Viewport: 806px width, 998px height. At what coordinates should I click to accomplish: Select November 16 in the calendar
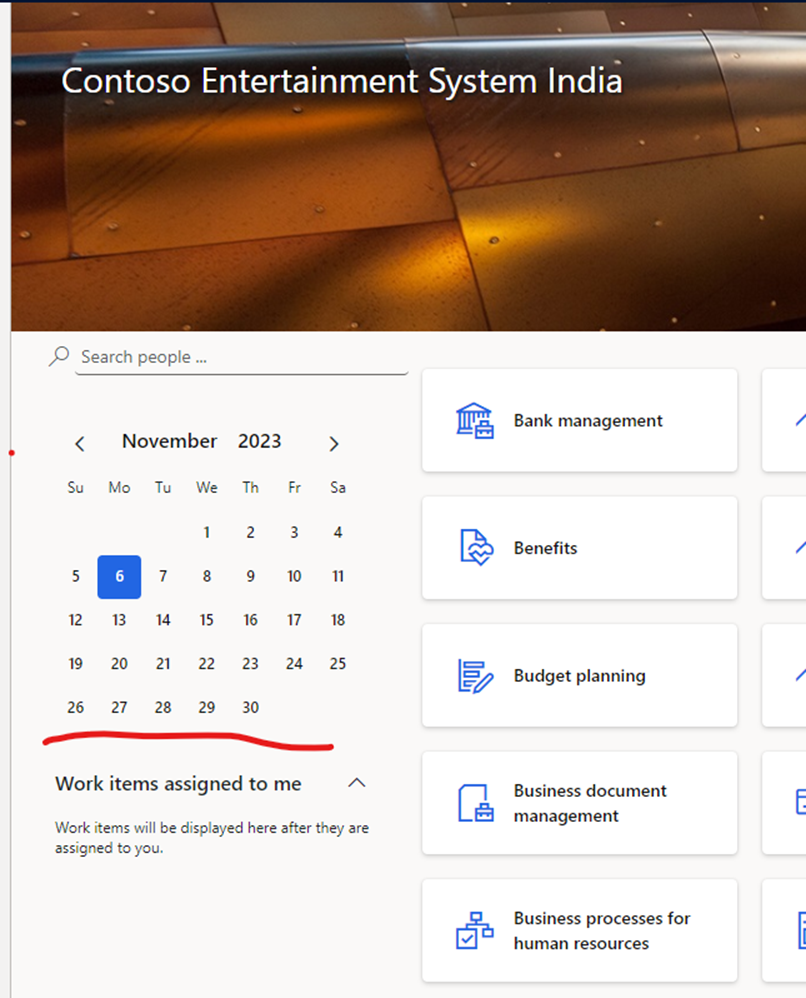[x=251, y=620]
